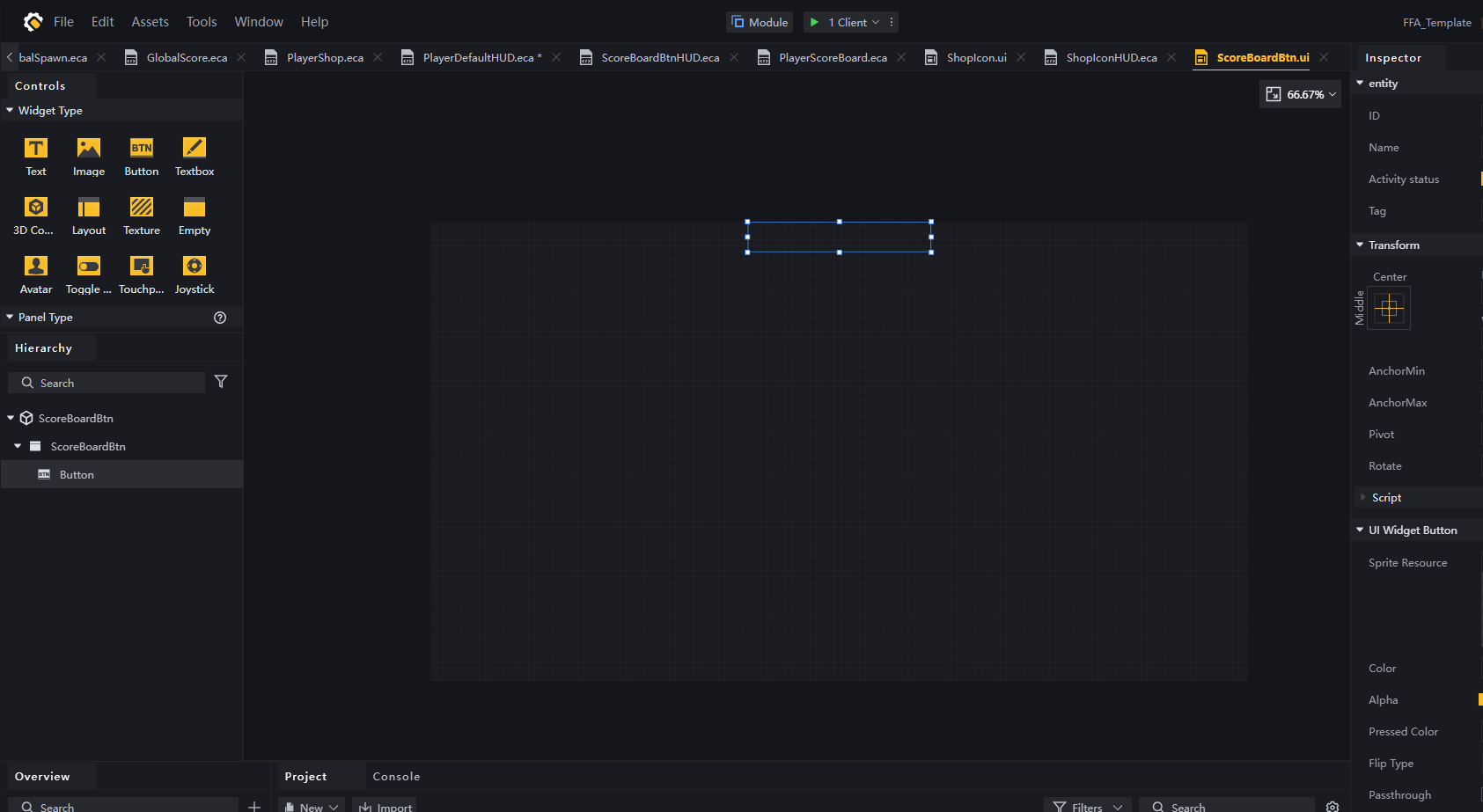Open the New dropdown in Project
This screenshot has height=812, width=1483.
312,806
